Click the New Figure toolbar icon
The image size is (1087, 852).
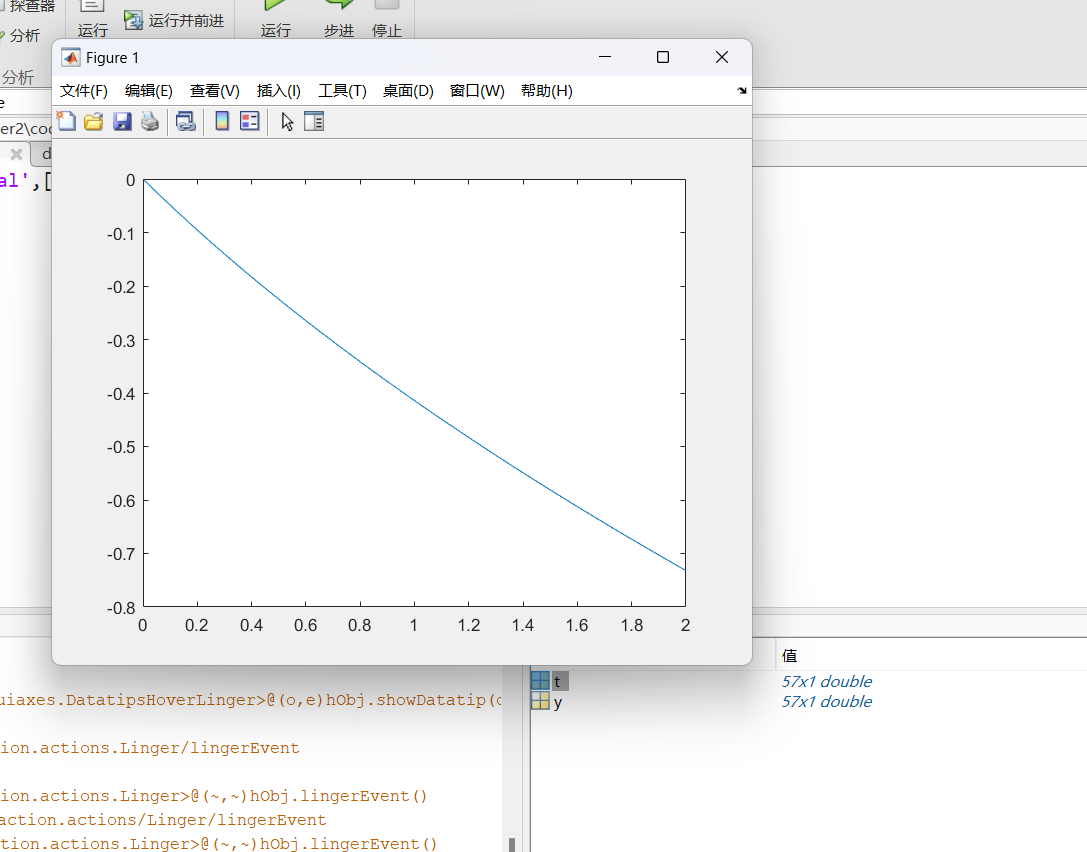pos(66,121)
